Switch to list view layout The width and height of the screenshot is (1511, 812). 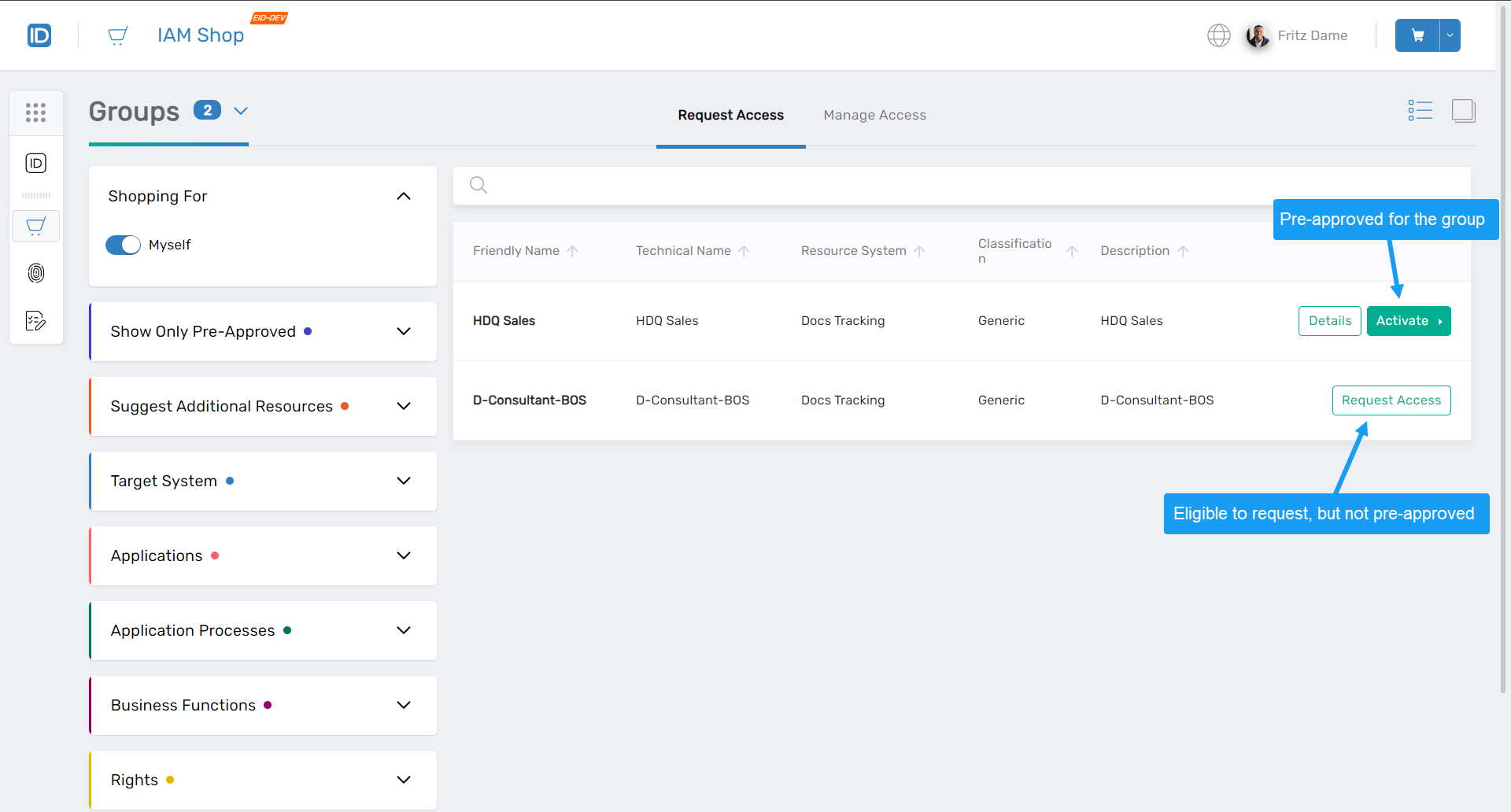[x=1420, y=110]
